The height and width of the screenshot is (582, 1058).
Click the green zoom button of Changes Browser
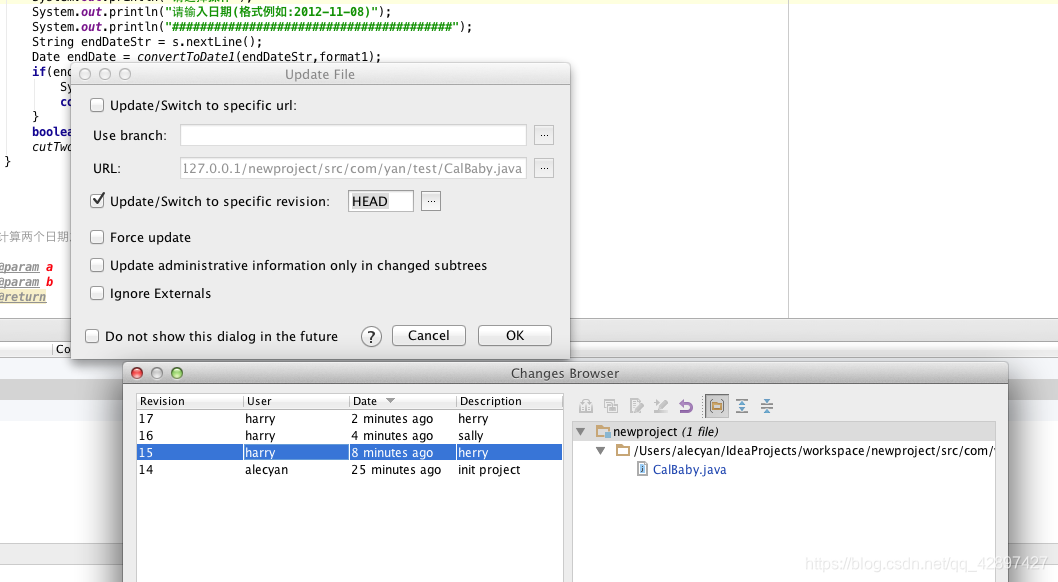pyautogui.click(x=177, y=373)
